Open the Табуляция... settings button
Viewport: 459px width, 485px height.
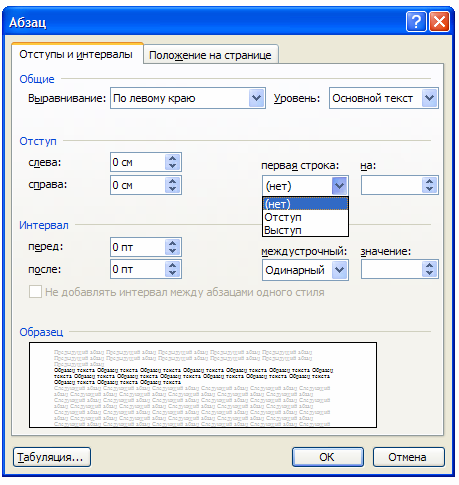point(52,457)
